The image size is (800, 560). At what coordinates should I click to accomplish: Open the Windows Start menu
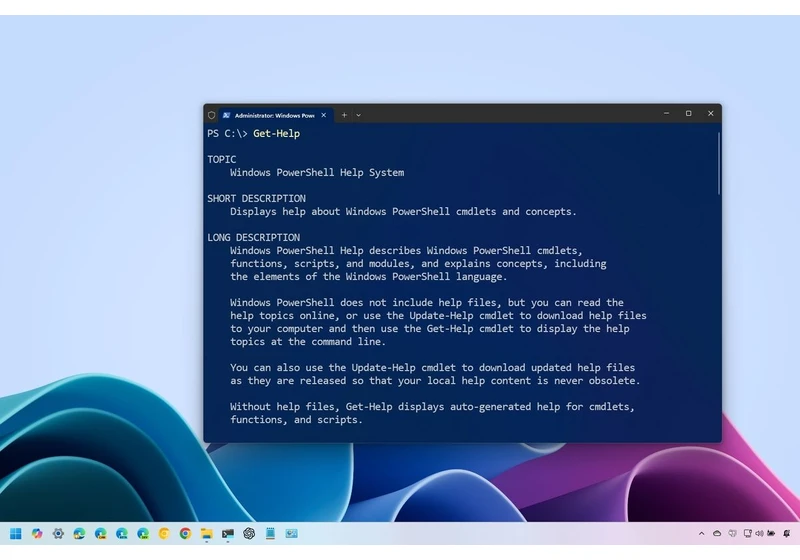(x=16, y=533)
